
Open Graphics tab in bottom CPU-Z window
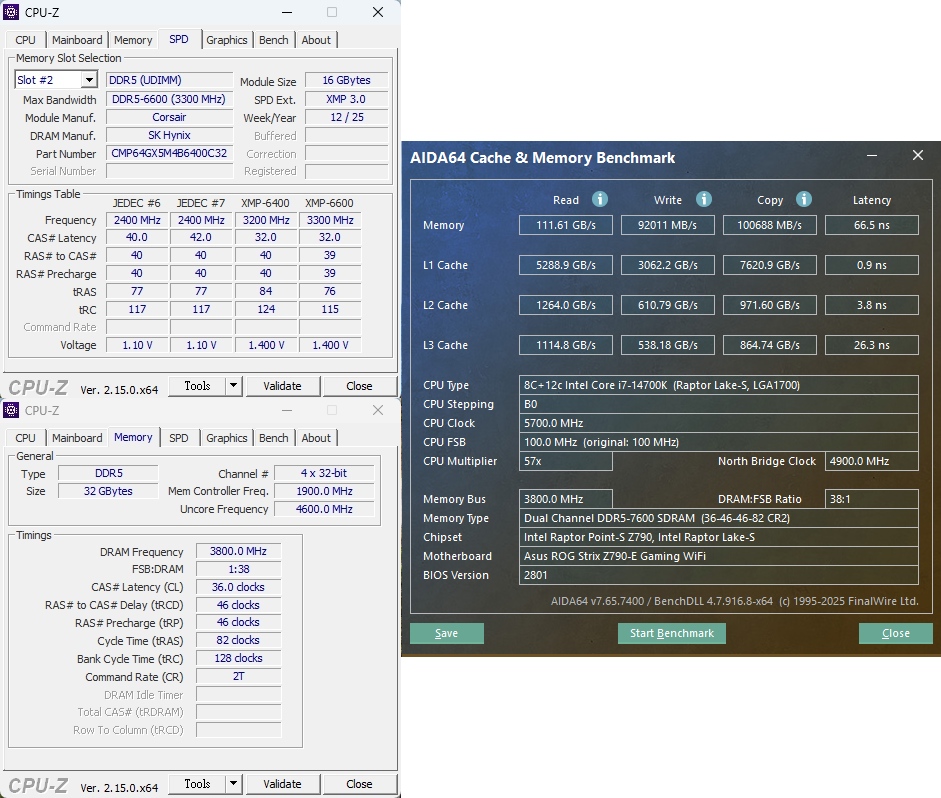coord(227,438)
